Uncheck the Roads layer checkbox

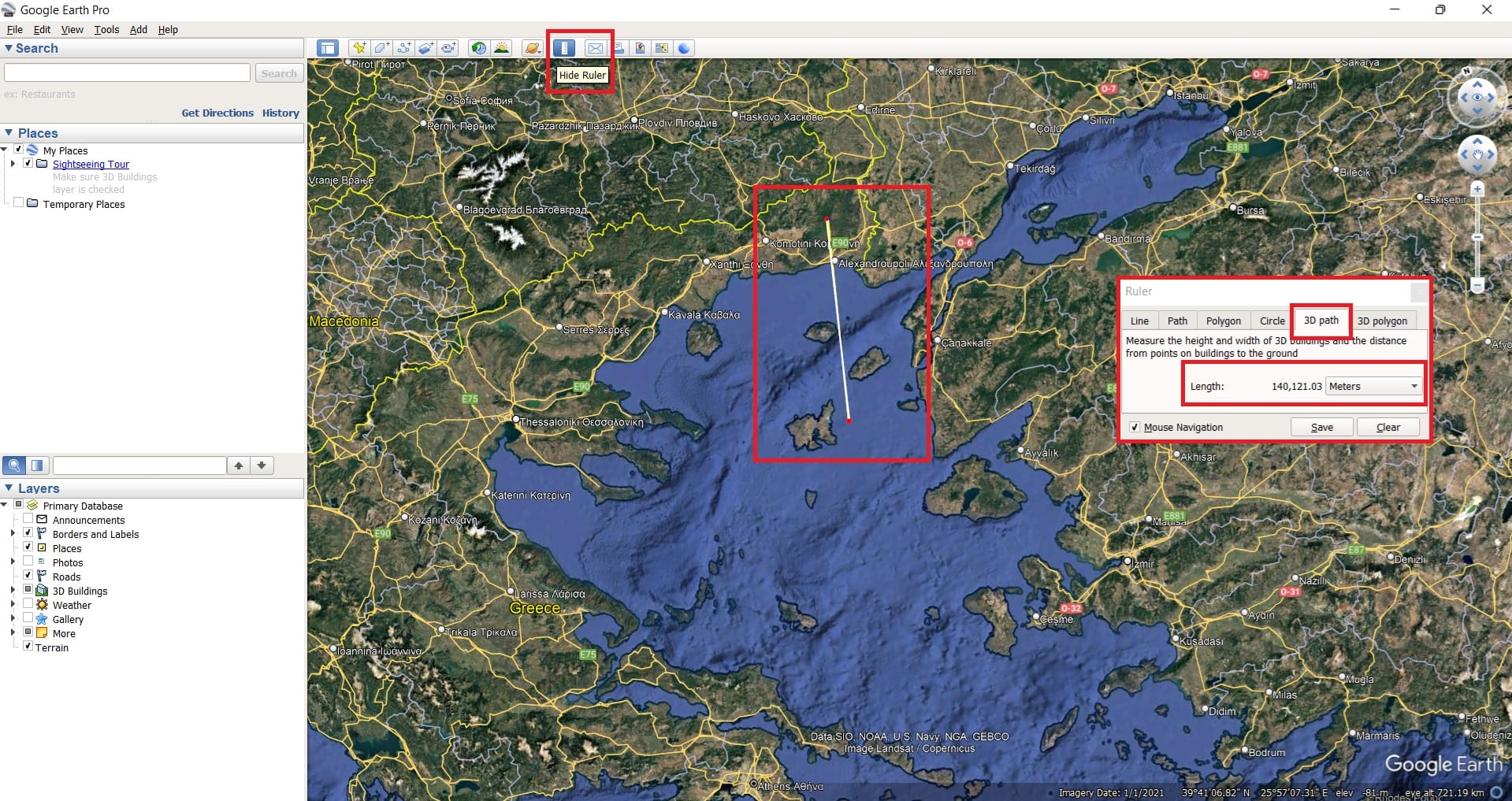[28, 576]
